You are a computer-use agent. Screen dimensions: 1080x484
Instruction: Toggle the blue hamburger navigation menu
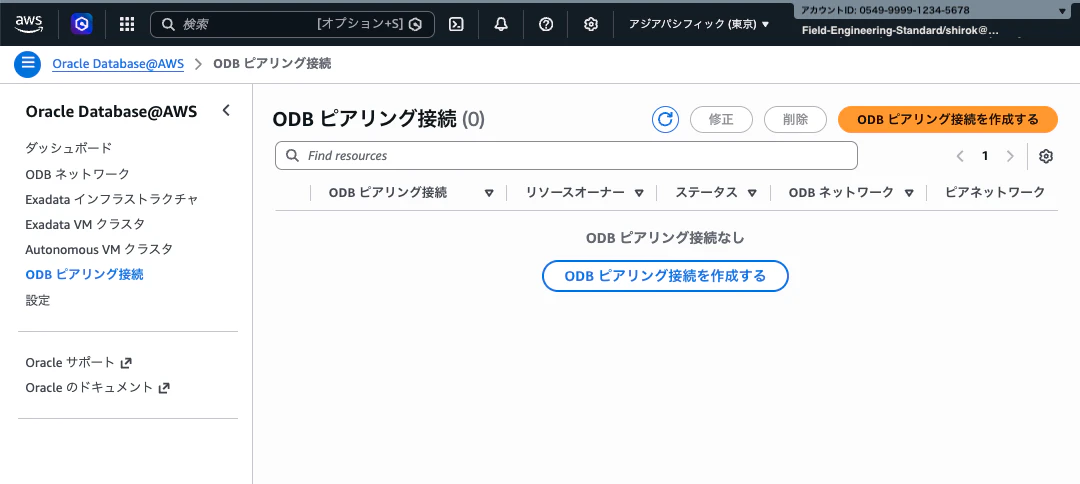(28, 64)
